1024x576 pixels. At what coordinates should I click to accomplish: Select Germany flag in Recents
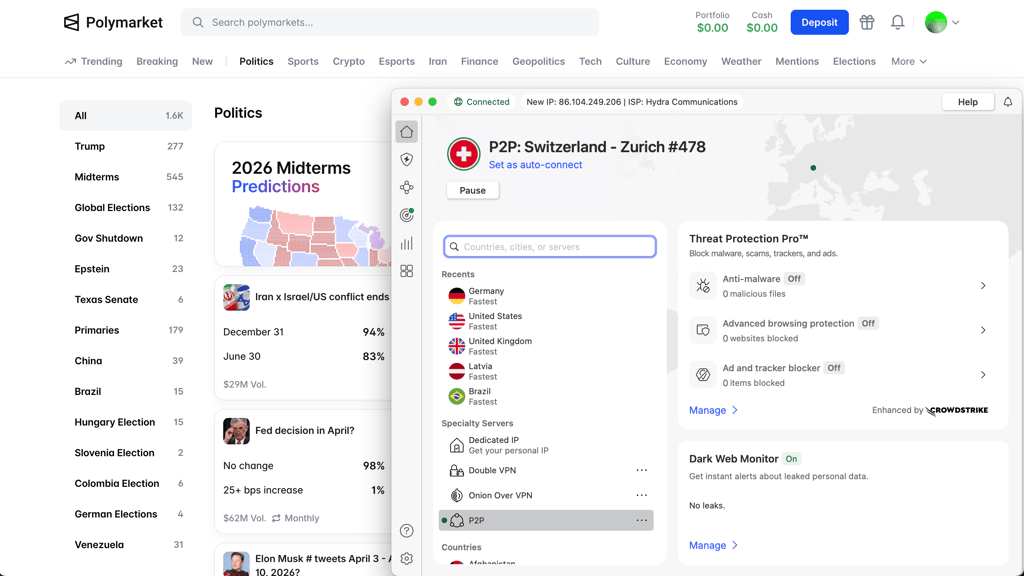coord(456,296)
